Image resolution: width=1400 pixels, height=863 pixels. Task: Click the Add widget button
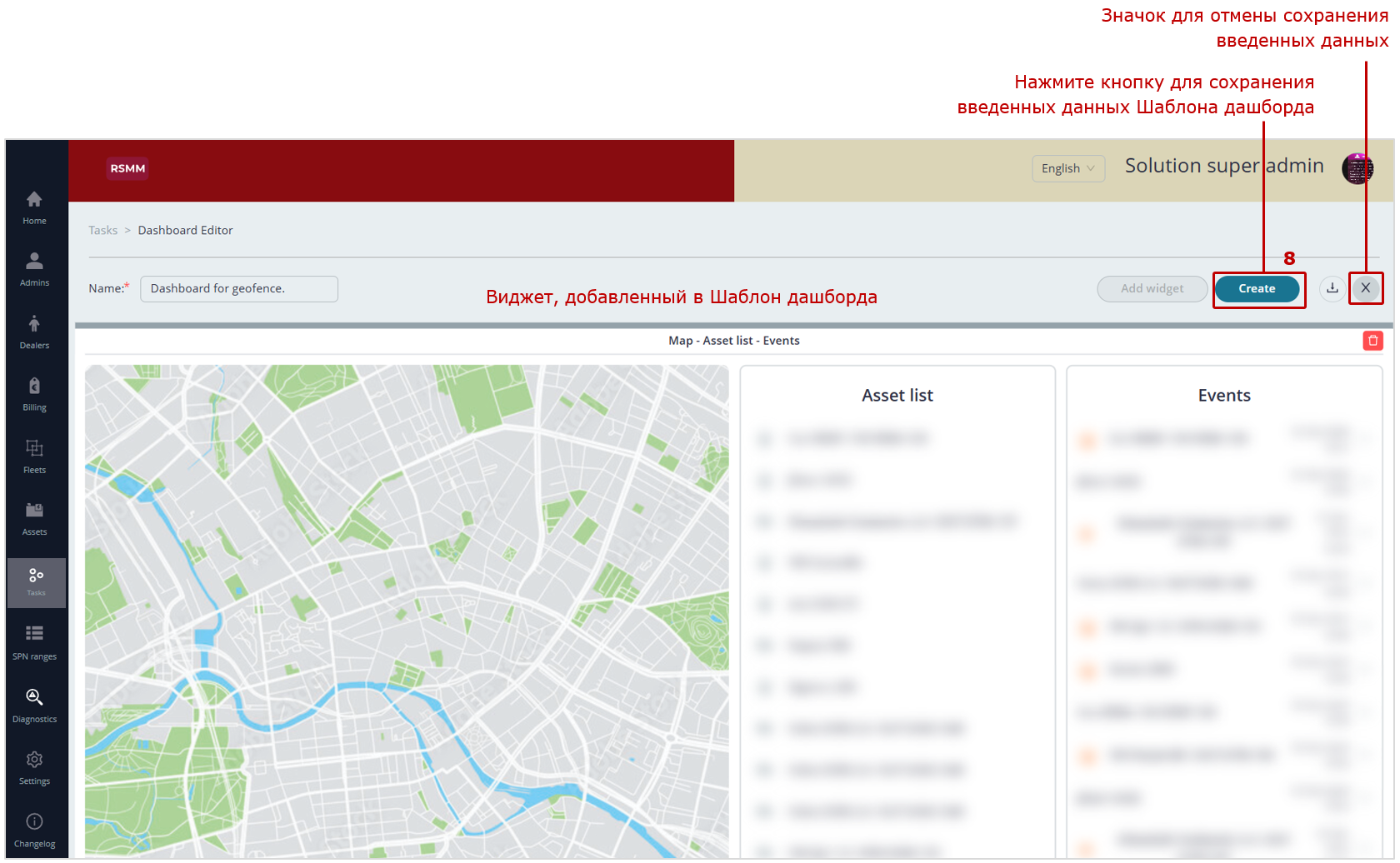(1152, 289)
